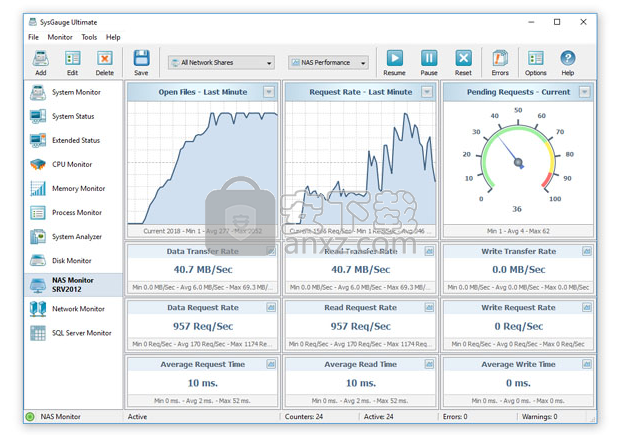The image size is (626, 435).
Task: Open SQL Server Monitor in the sidebar
Action: [73, 333]
